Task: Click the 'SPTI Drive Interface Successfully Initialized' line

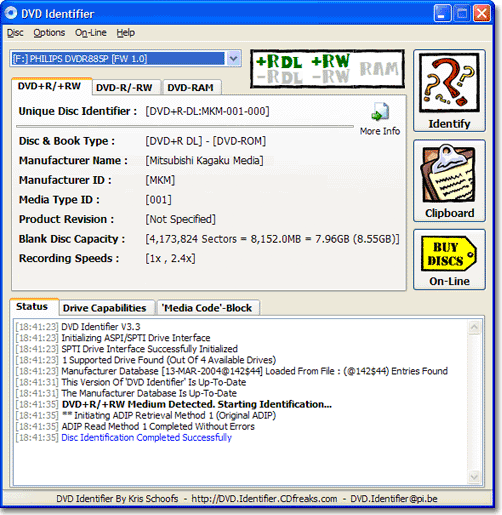Action: [150, 349]
